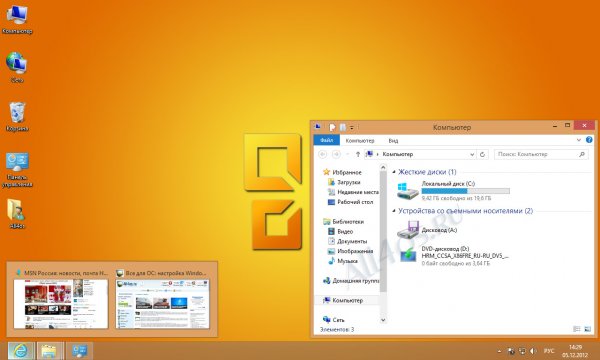Select DVD-дисковод (D:) drive

[453, 256]
